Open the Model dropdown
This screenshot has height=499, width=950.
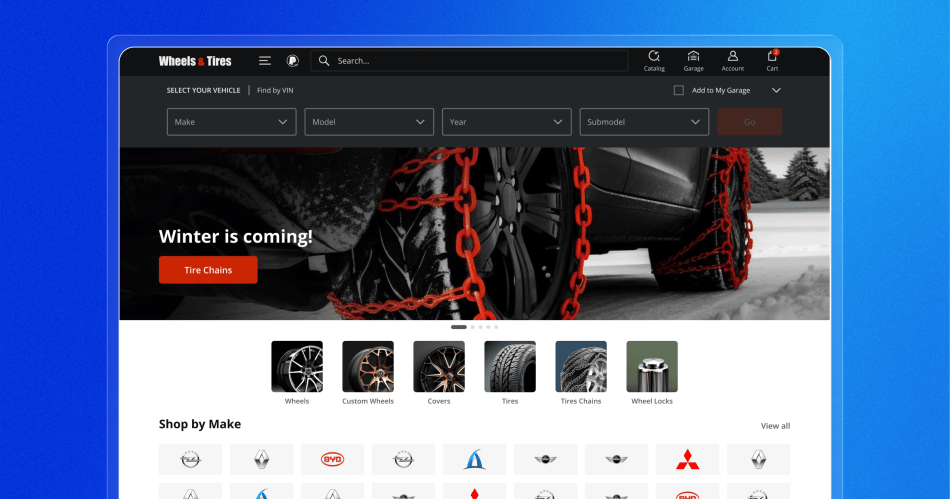pos(369,122)
